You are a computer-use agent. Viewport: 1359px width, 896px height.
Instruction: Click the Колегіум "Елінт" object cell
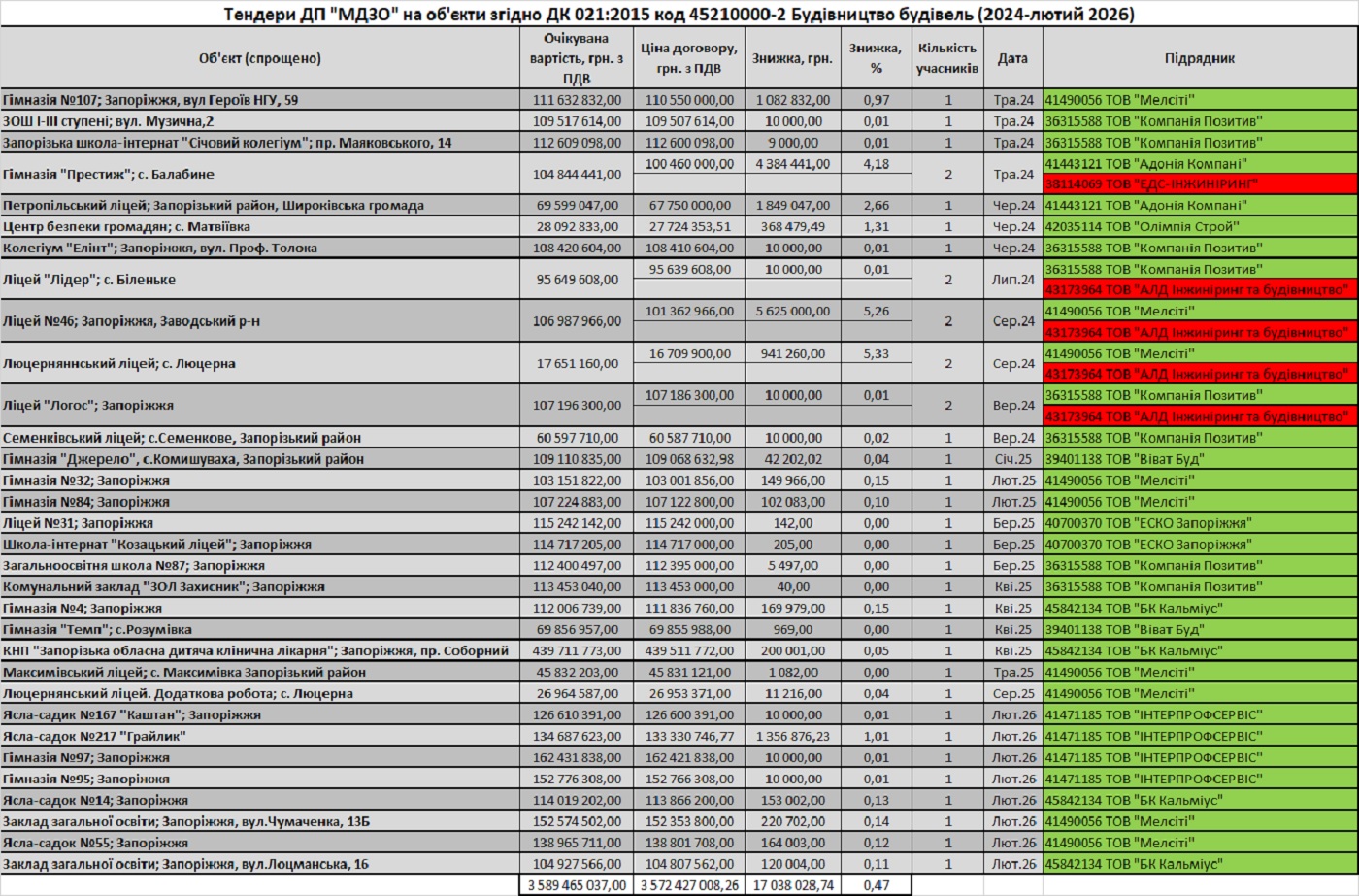click(259, 249)
